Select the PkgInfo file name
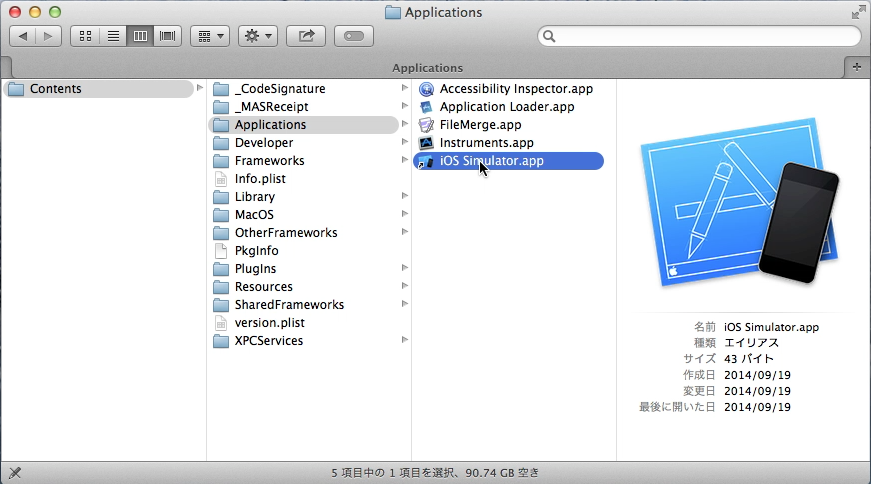 pos(257,251)
